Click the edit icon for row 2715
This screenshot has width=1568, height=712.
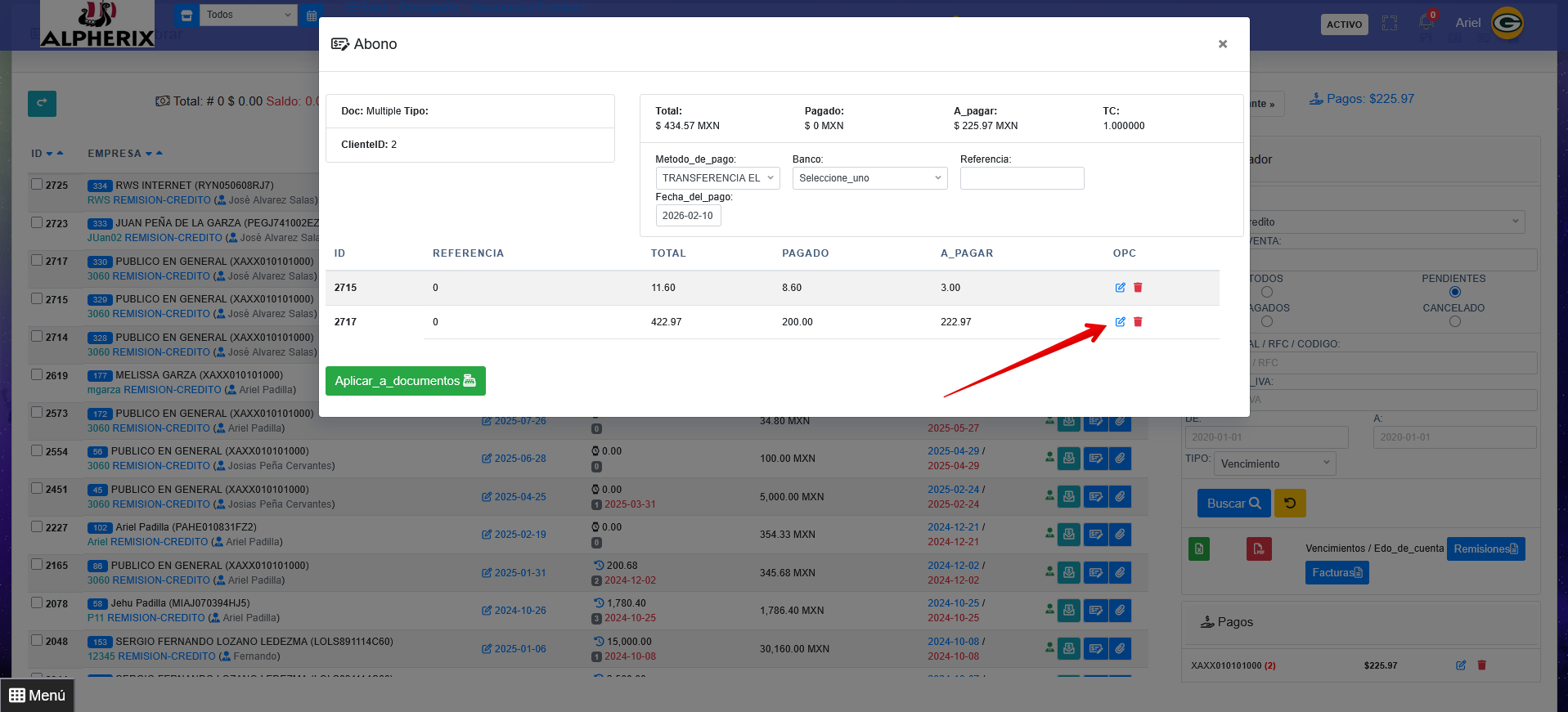(1120, 288)
